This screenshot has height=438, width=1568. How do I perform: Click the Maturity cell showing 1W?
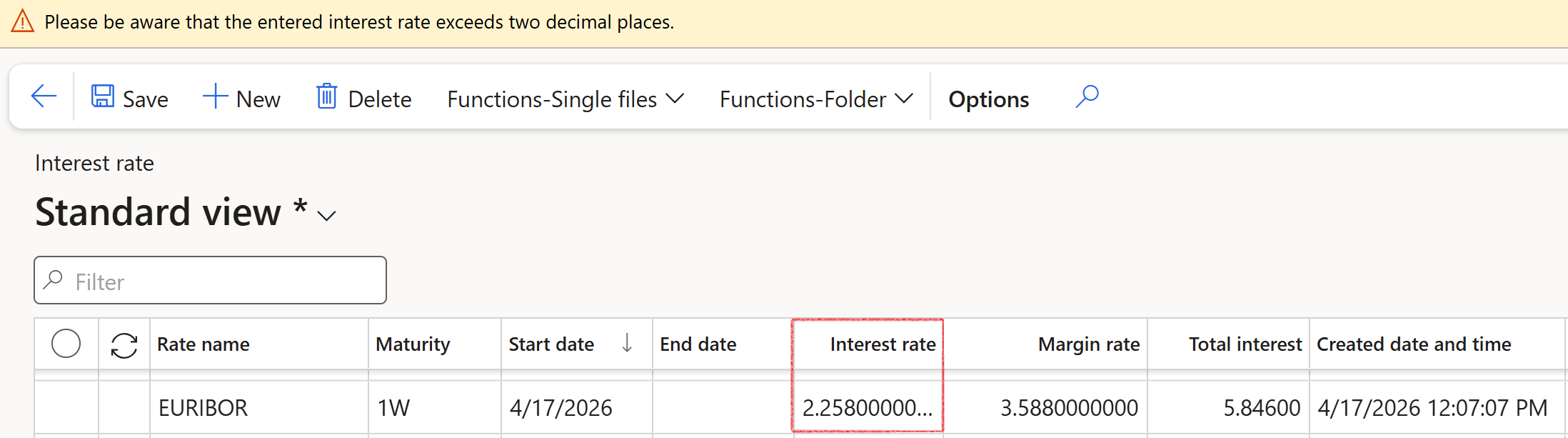(393, 408)
